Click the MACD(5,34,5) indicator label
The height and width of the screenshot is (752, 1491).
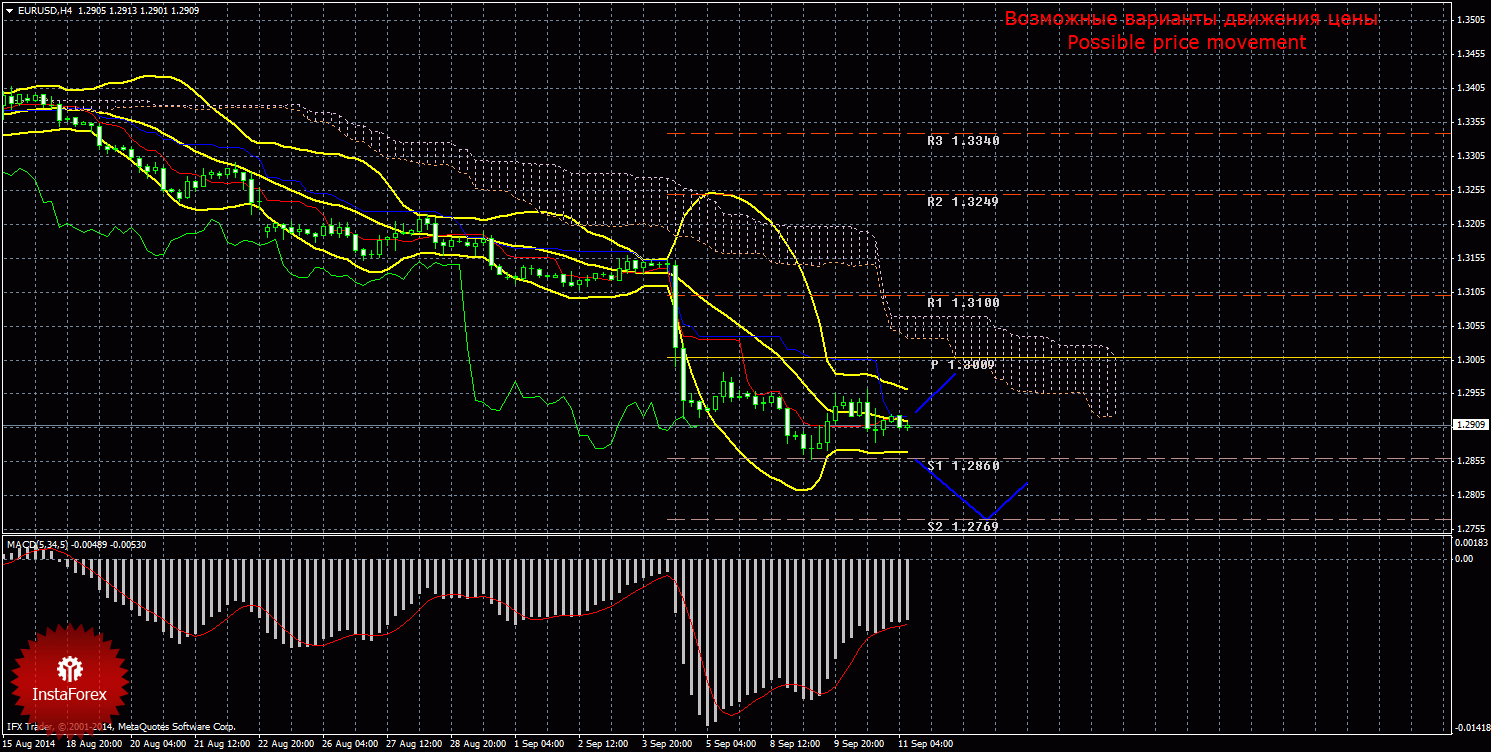click(37, 544)
